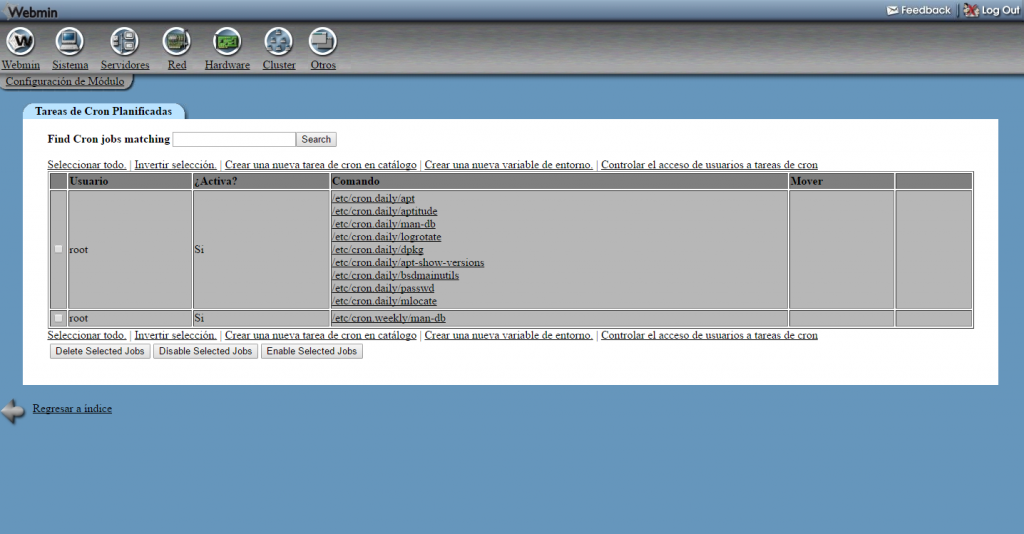Click Enable Selected Jobs button
1024x534 pixels.
pyautogui.click(x=311, y=352)
